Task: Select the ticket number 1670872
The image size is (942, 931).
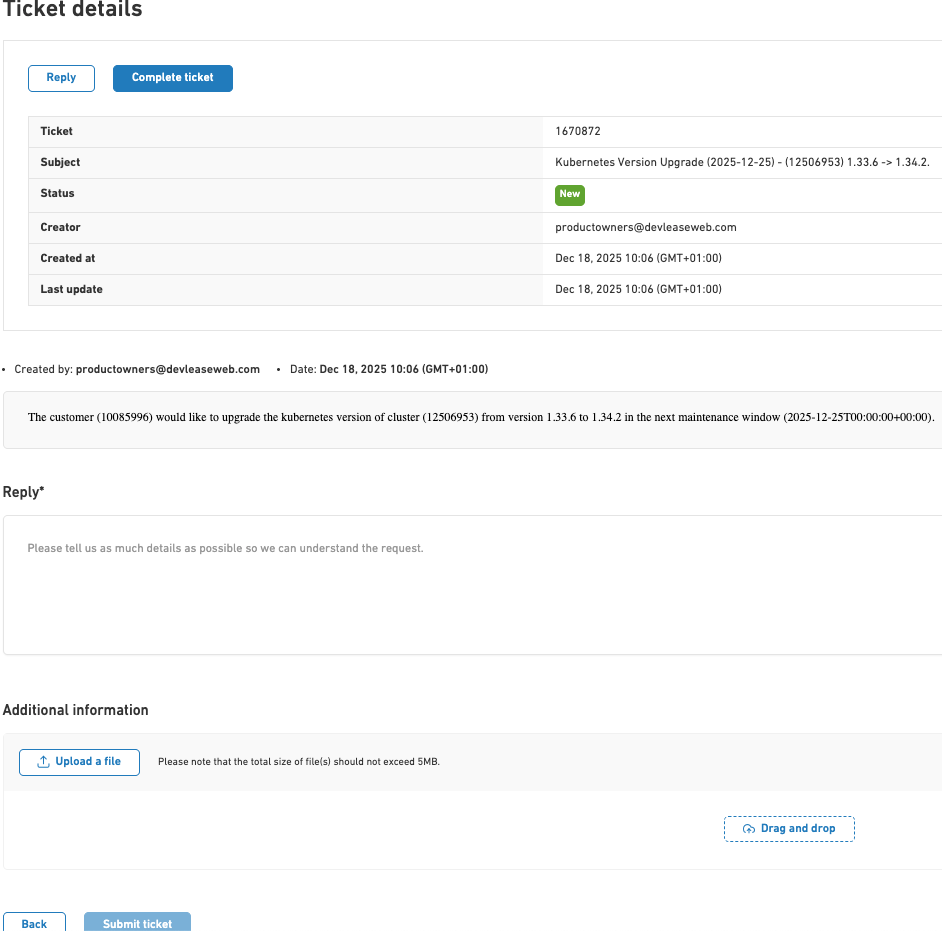Action: [578, 132]
